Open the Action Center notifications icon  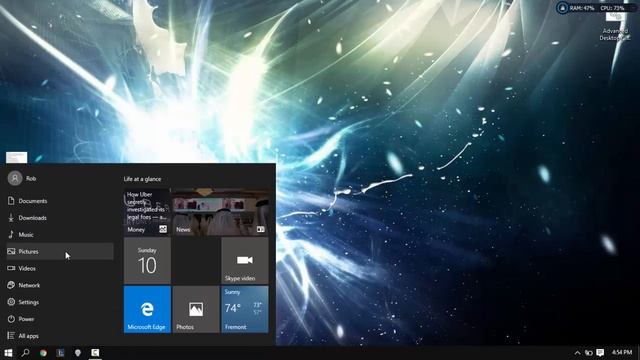click(600, 353)
